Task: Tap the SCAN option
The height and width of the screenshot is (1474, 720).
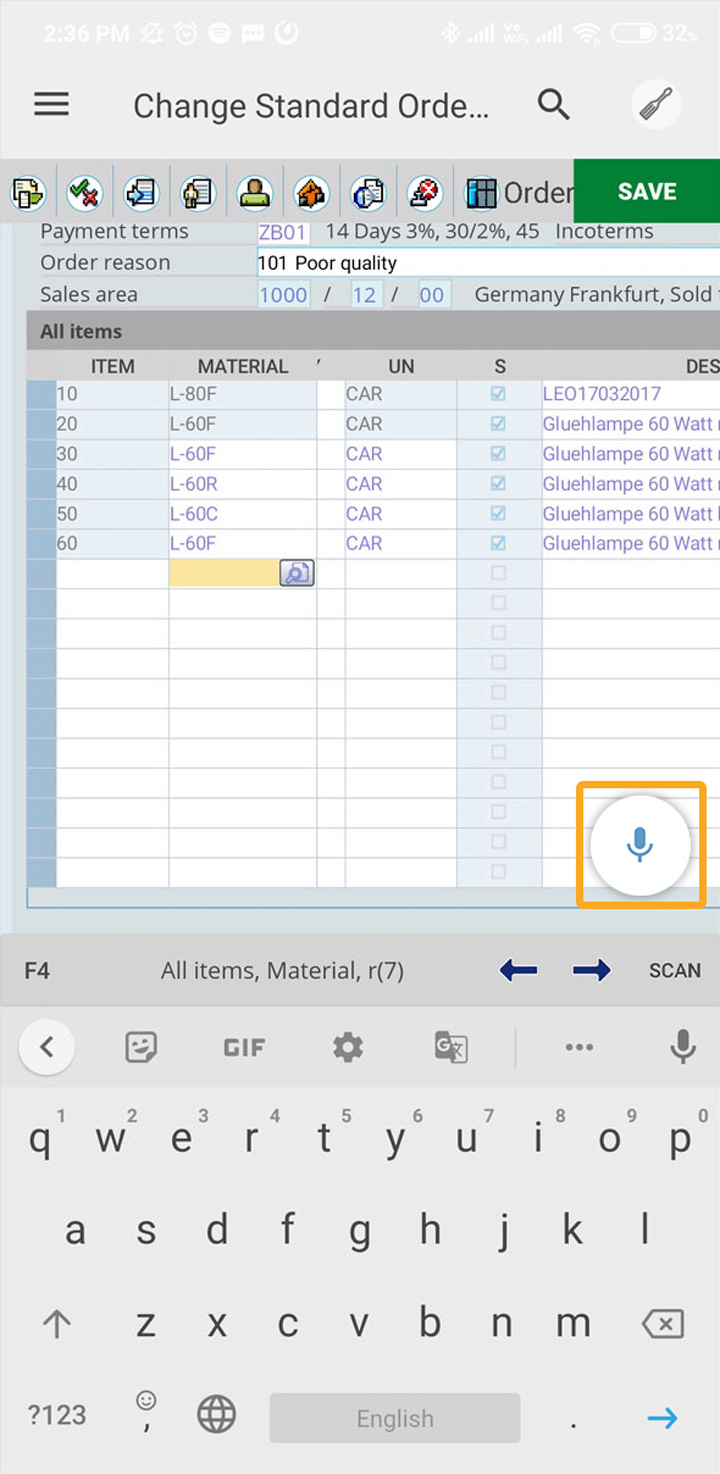Action: point(674,970)
